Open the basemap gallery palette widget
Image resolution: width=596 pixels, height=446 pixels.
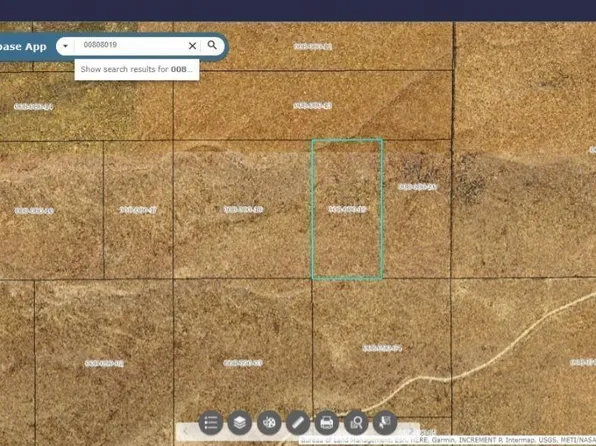(x=269, y=422)
